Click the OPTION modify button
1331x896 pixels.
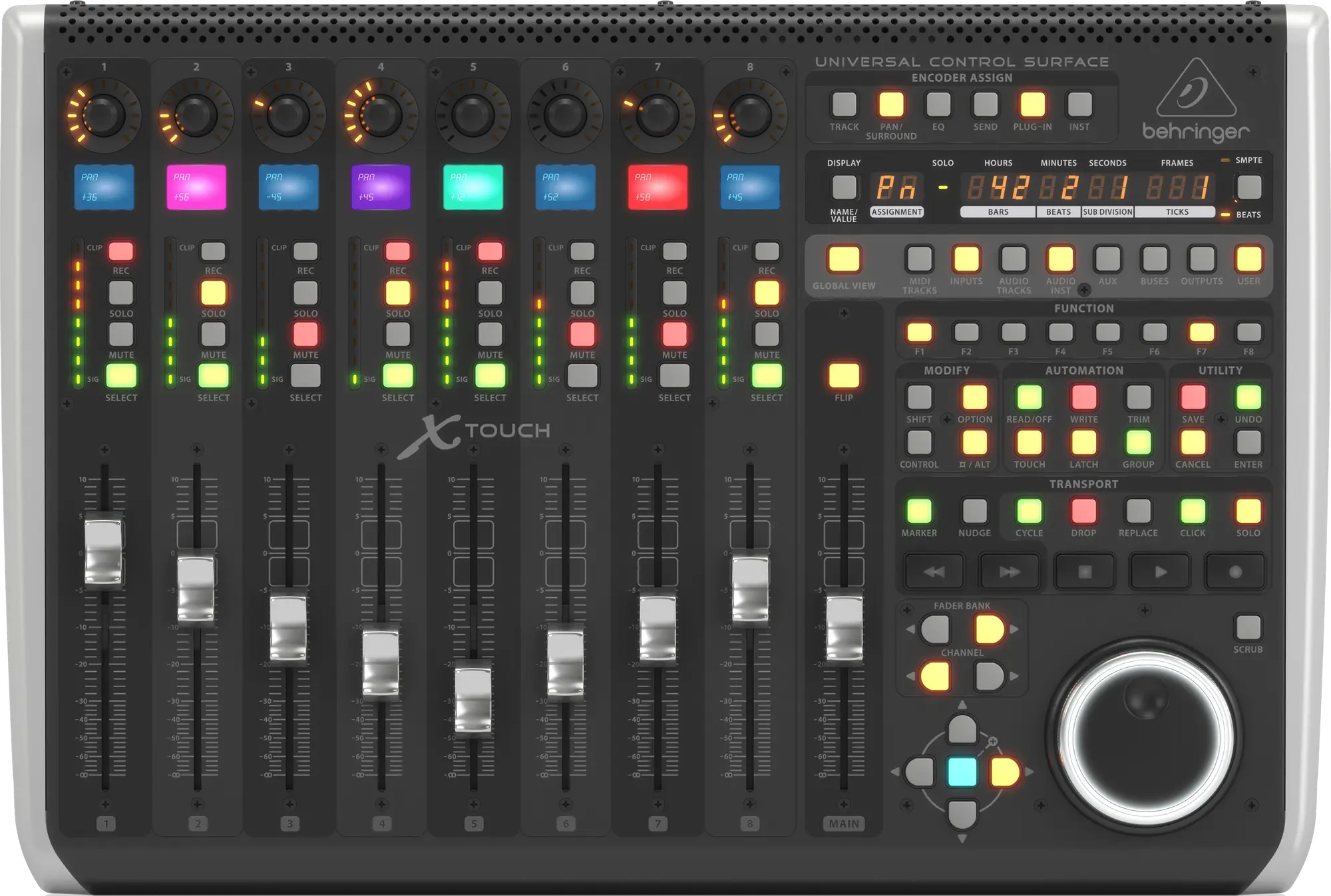pyautogui.click(x=974, y=398)
